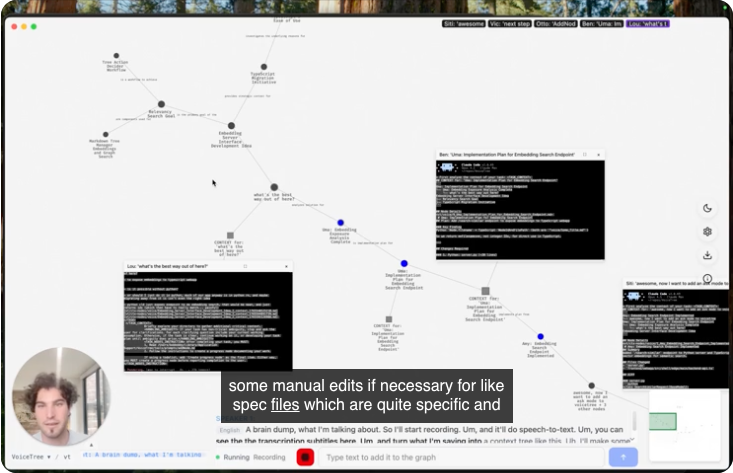Select the 'awesome, now I want' ask mode node

591,386
